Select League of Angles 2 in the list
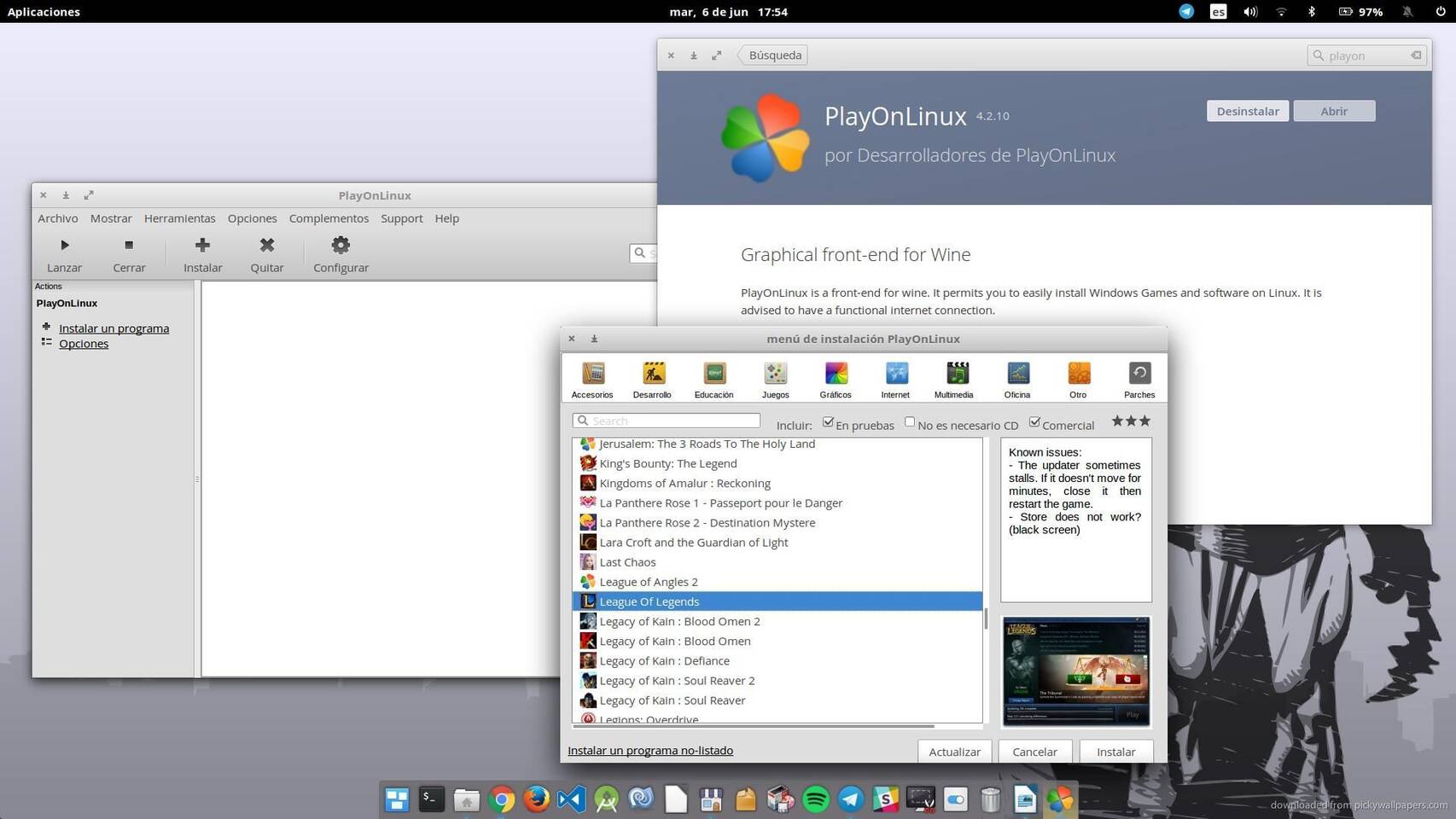 649,581
